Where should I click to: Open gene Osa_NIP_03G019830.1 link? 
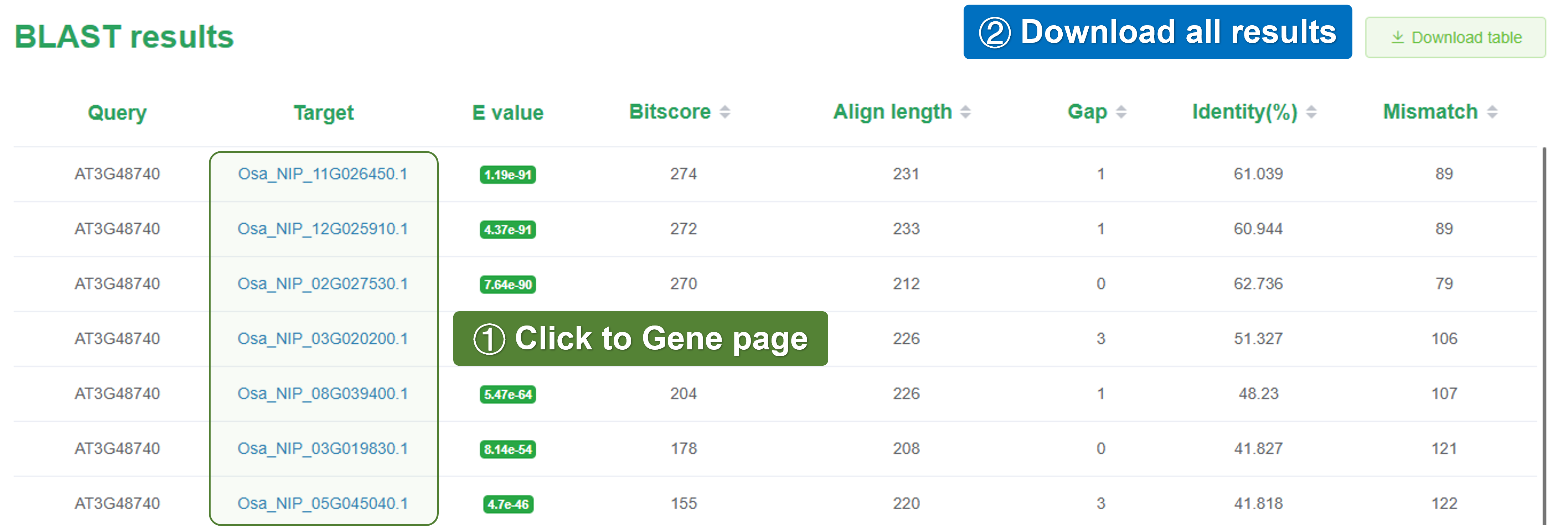click(323, 448)
